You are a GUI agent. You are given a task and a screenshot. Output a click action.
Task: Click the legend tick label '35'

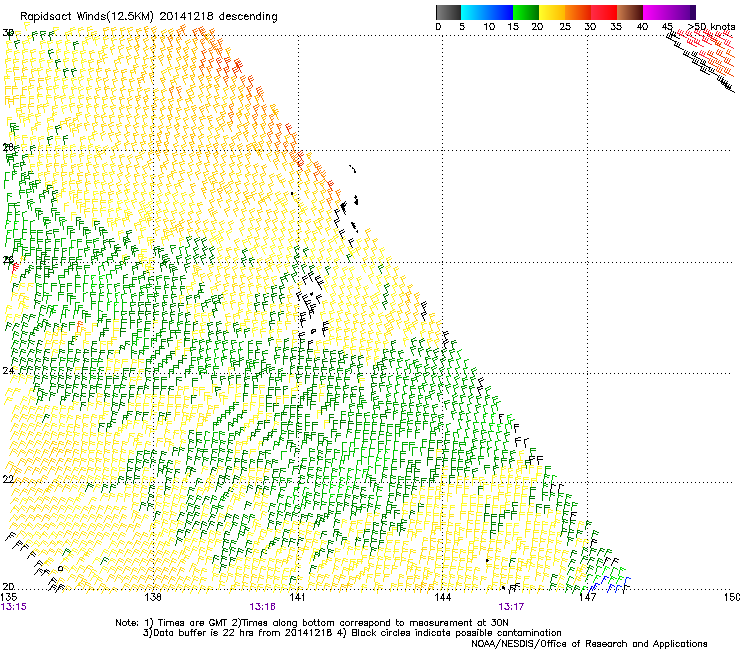[616, 27]
